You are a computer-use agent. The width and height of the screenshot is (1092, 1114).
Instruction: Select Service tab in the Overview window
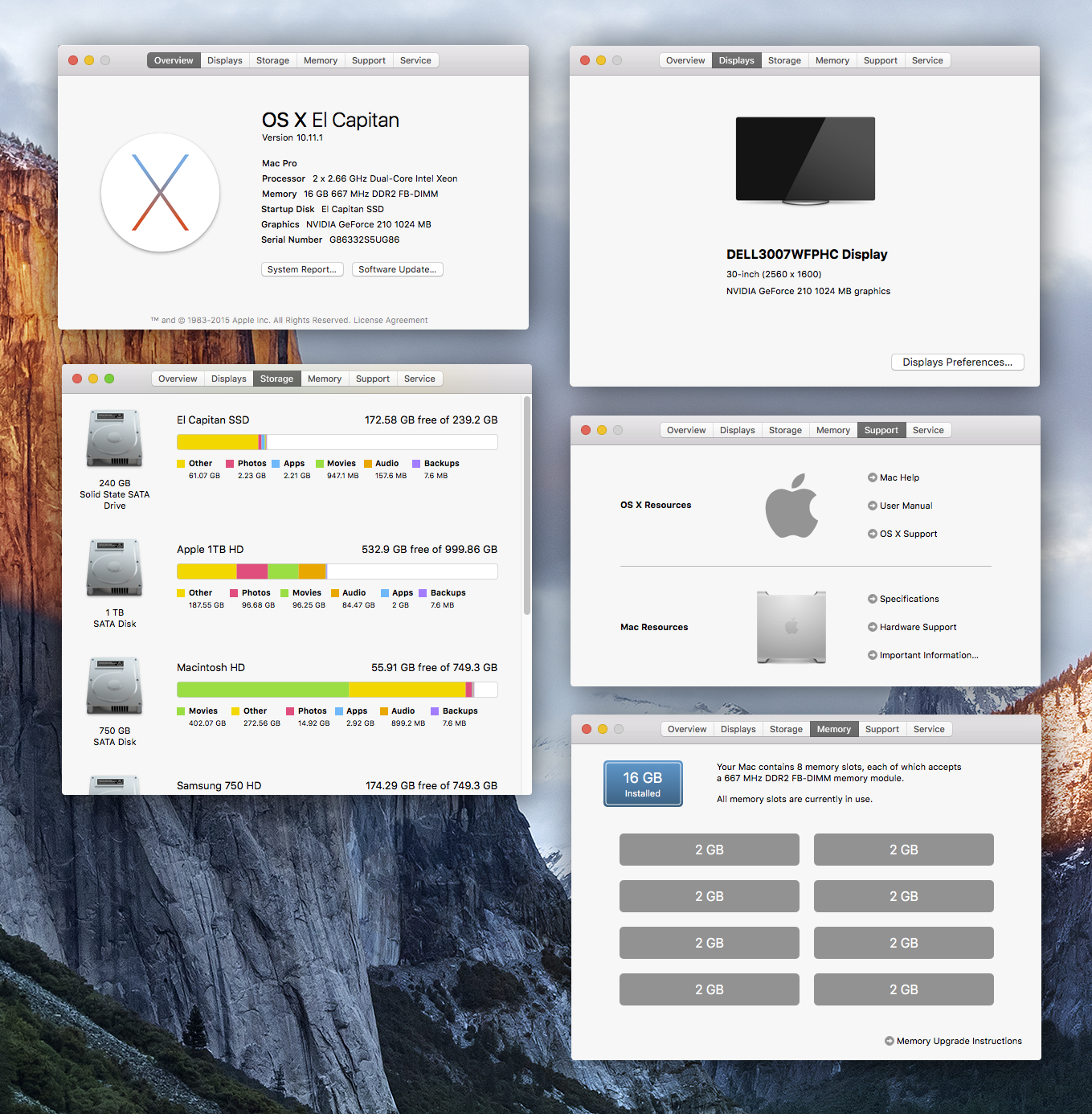click(x=415, y=60)
